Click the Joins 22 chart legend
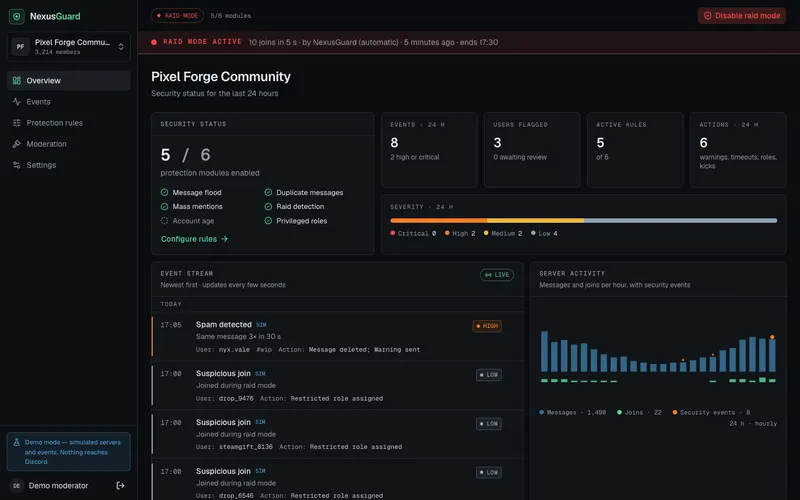 click(x=639, y=412)
